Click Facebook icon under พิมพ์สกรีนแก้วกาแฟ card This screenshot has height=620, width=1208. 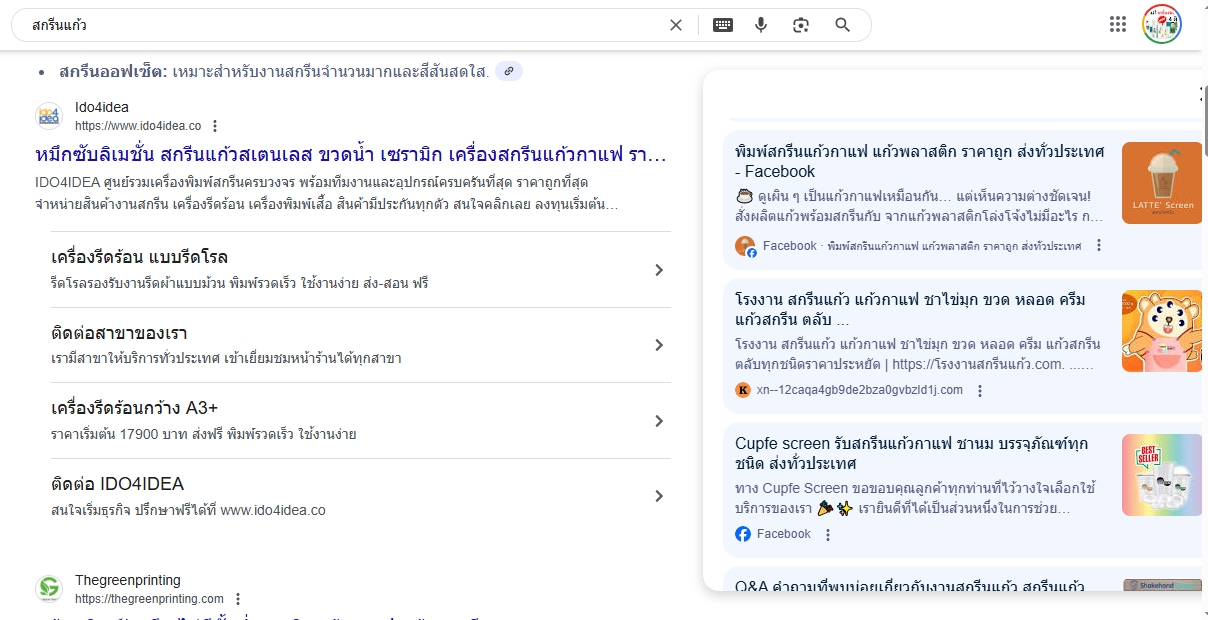click(x=745, y=246)
